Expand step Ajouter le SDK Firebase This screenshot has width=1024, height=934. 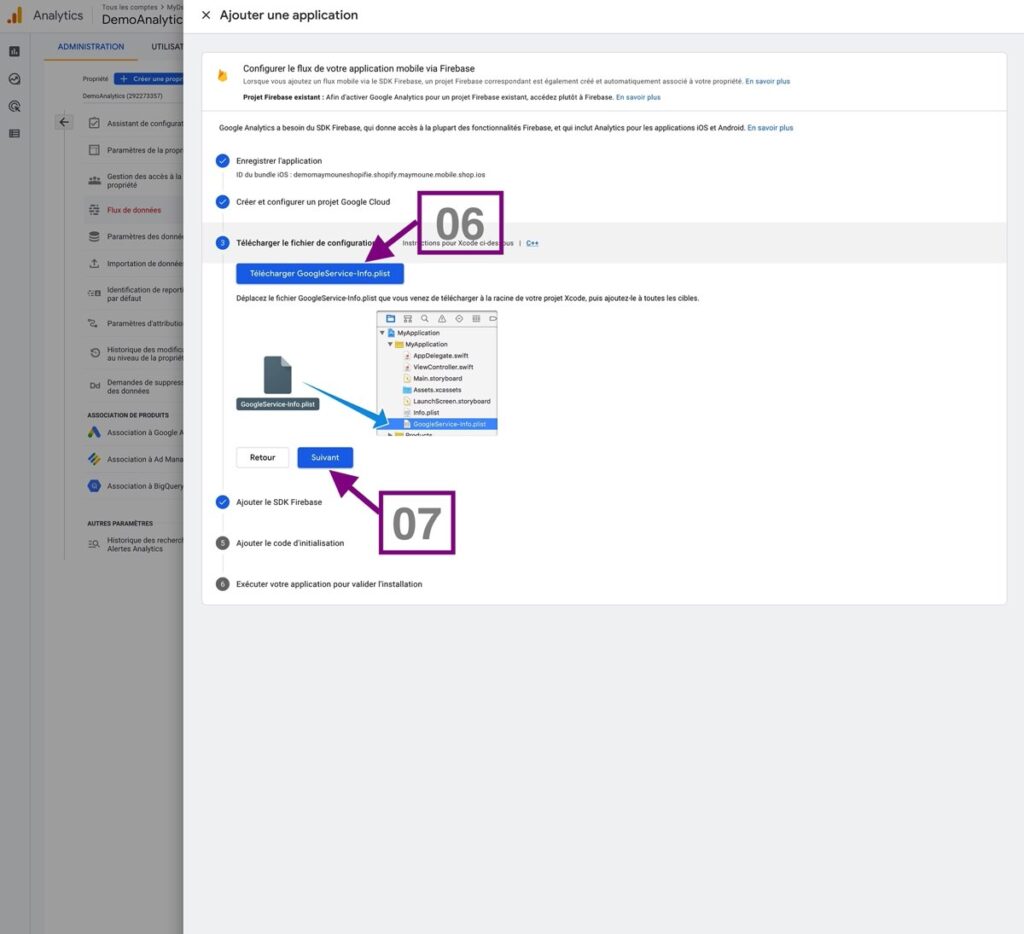(x=279, y=502)
